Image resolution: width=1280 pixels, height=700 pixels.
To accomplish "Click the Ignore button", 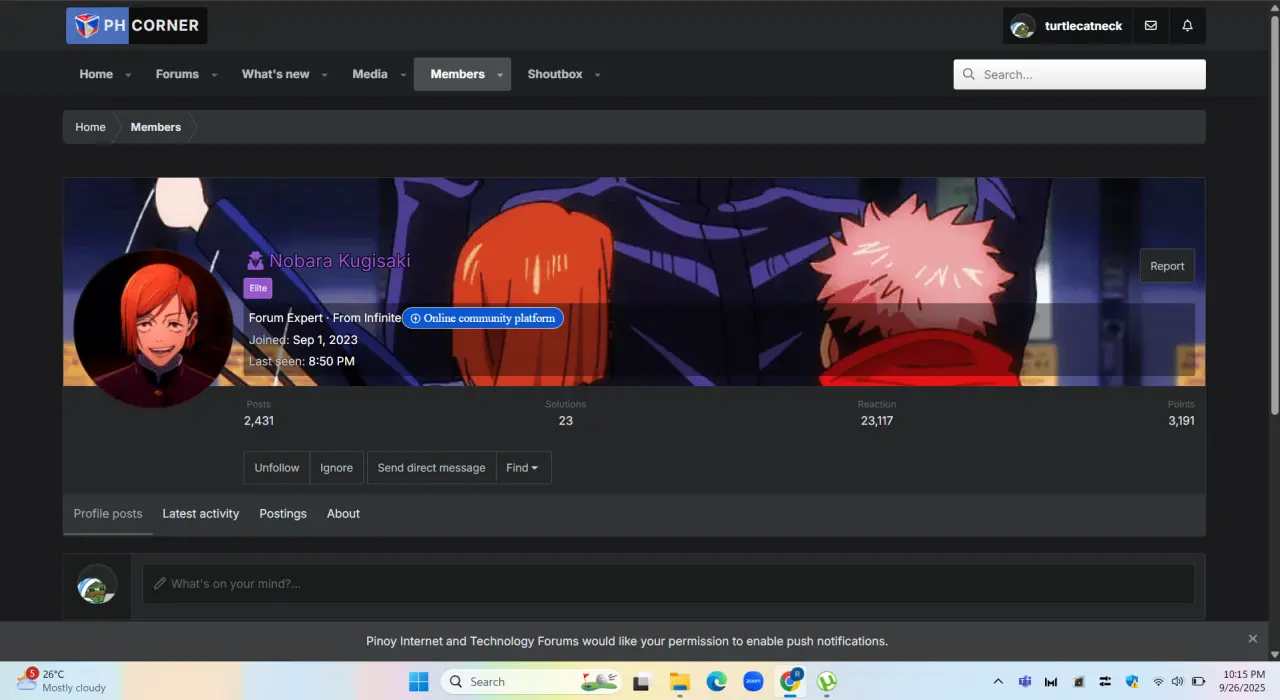I will click(336, 468).
